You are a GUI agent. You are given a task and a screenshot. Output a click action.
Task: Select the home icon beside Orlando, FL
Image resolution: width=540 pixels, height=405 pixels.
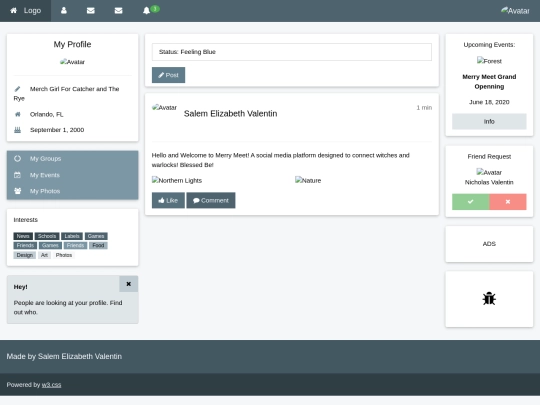point(18,114)
